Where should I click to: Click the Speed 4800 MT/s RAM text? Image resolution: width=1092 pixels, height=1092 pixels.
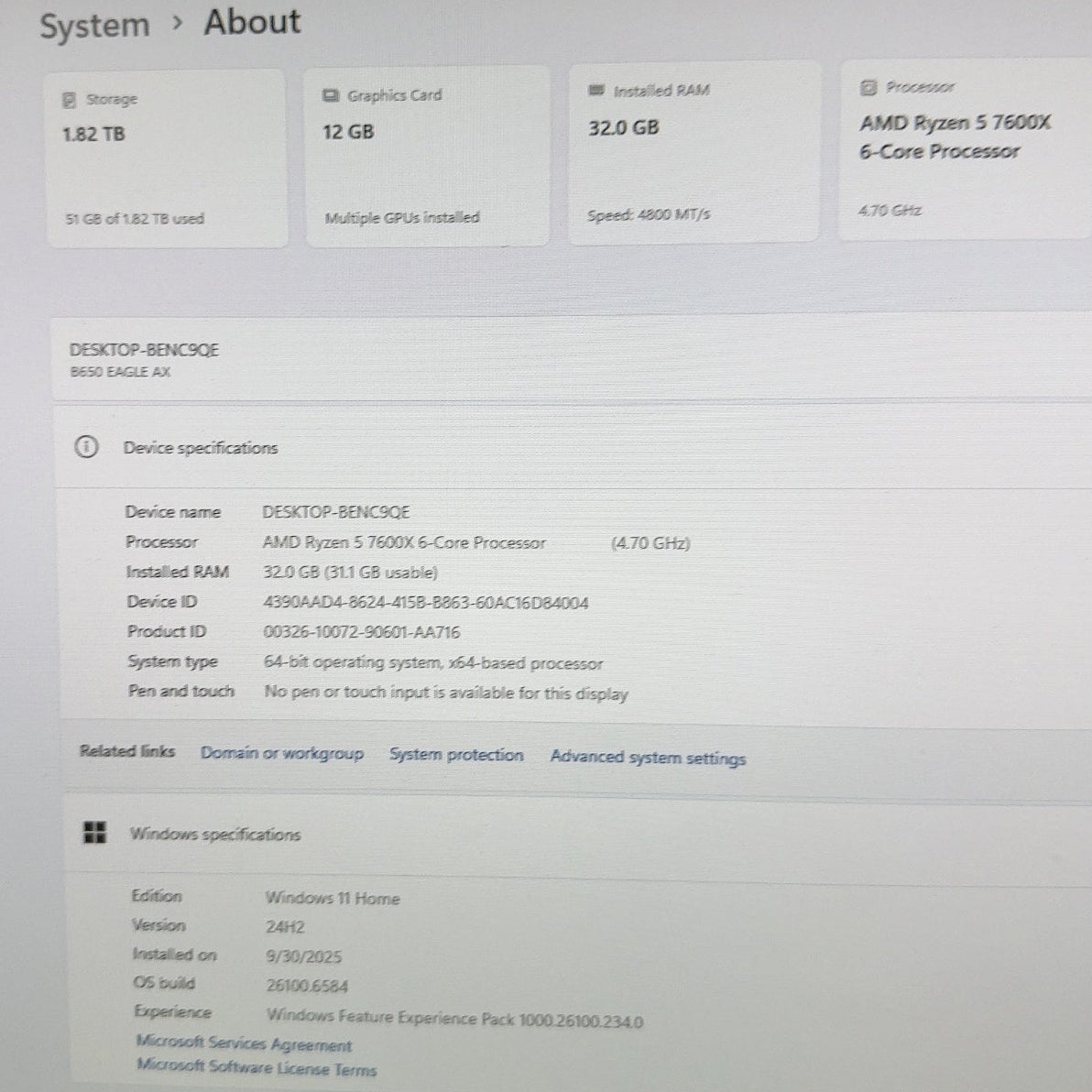point(649,215)
